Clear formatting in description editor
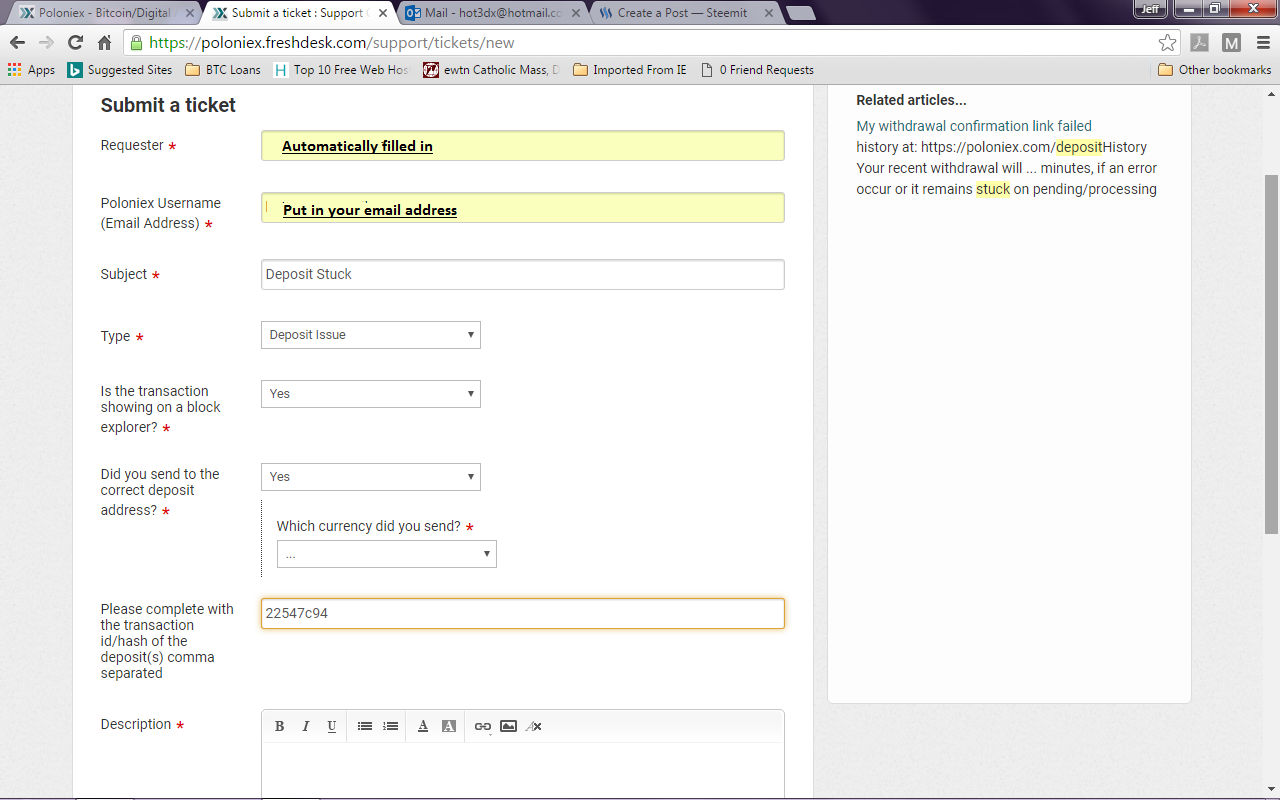This screenshot has width=1280, height=800. click(x=535, y=726)
